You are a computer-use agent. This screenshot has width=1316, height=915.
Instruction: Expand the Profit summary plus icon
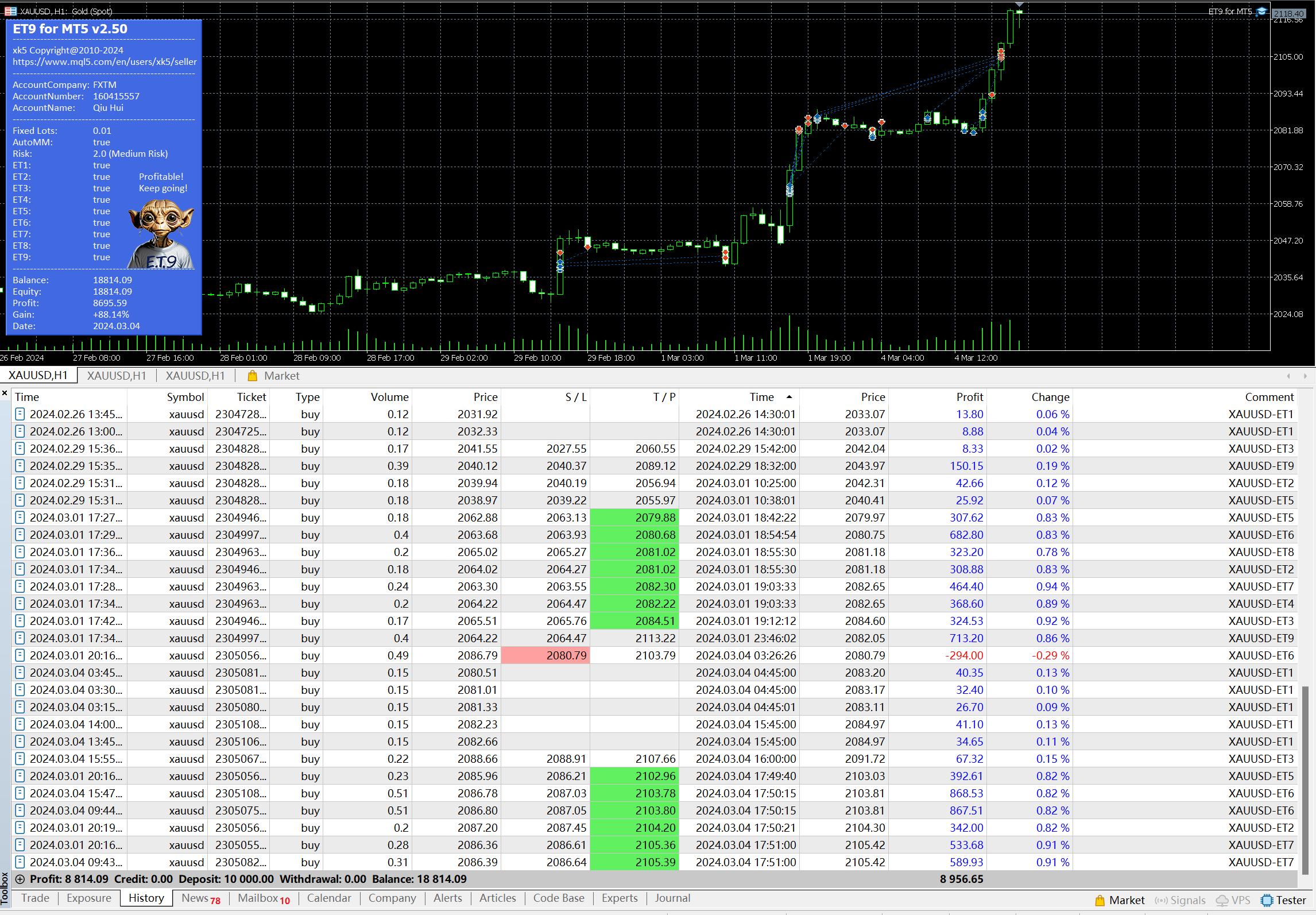pyautogui.click(x=20, y=879)
